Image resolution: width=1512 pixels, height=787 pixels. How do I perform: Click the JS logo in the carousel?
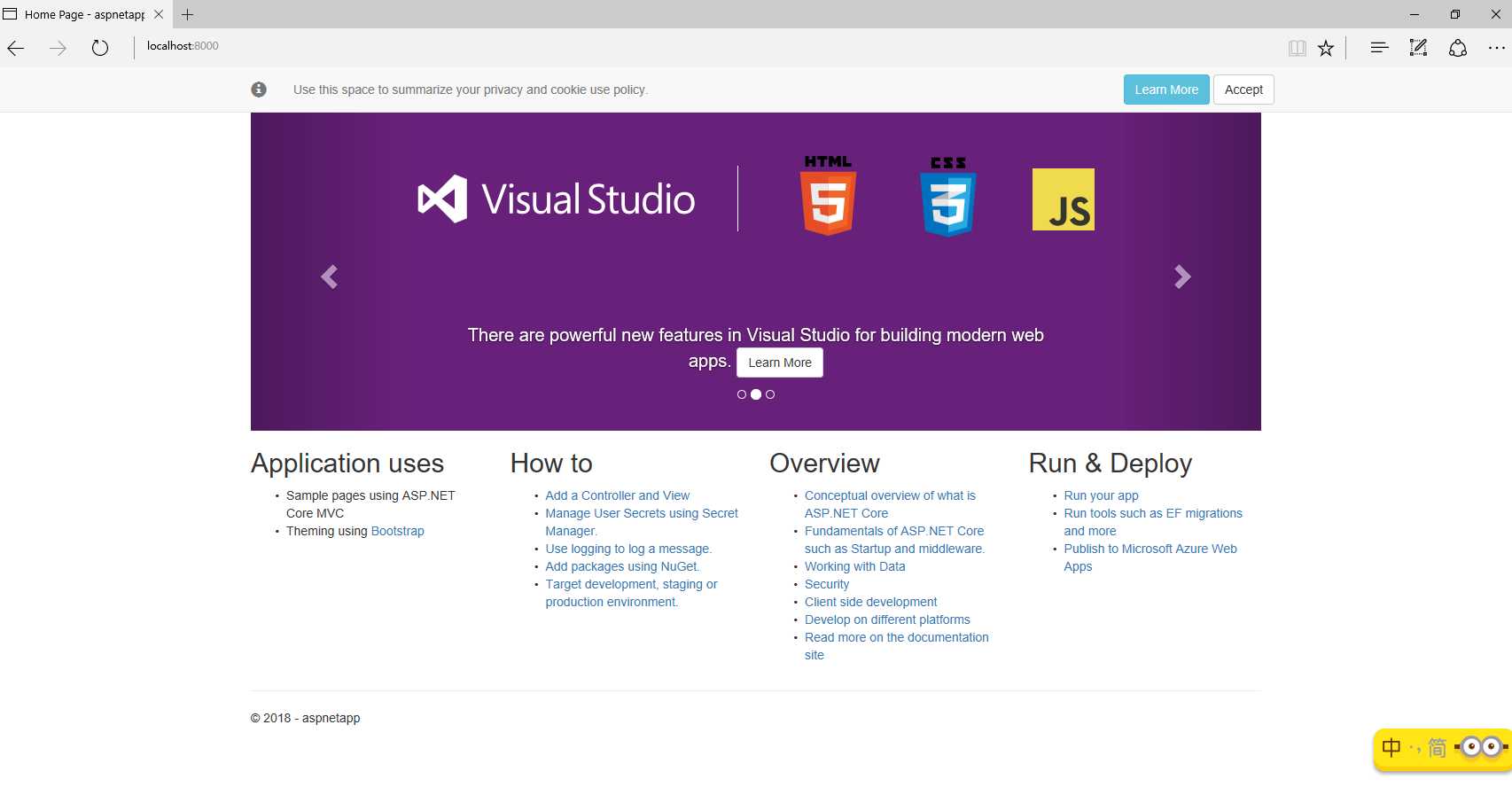[1064, 199]
